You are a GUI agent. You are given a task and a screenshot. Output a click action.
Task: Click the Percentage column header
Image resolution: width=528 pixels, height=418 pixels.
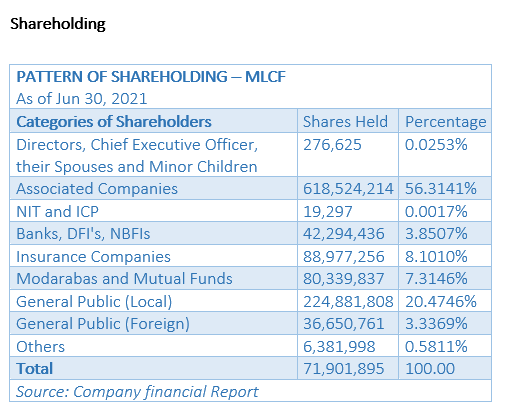pyautogui.click(x=446, y=122)
